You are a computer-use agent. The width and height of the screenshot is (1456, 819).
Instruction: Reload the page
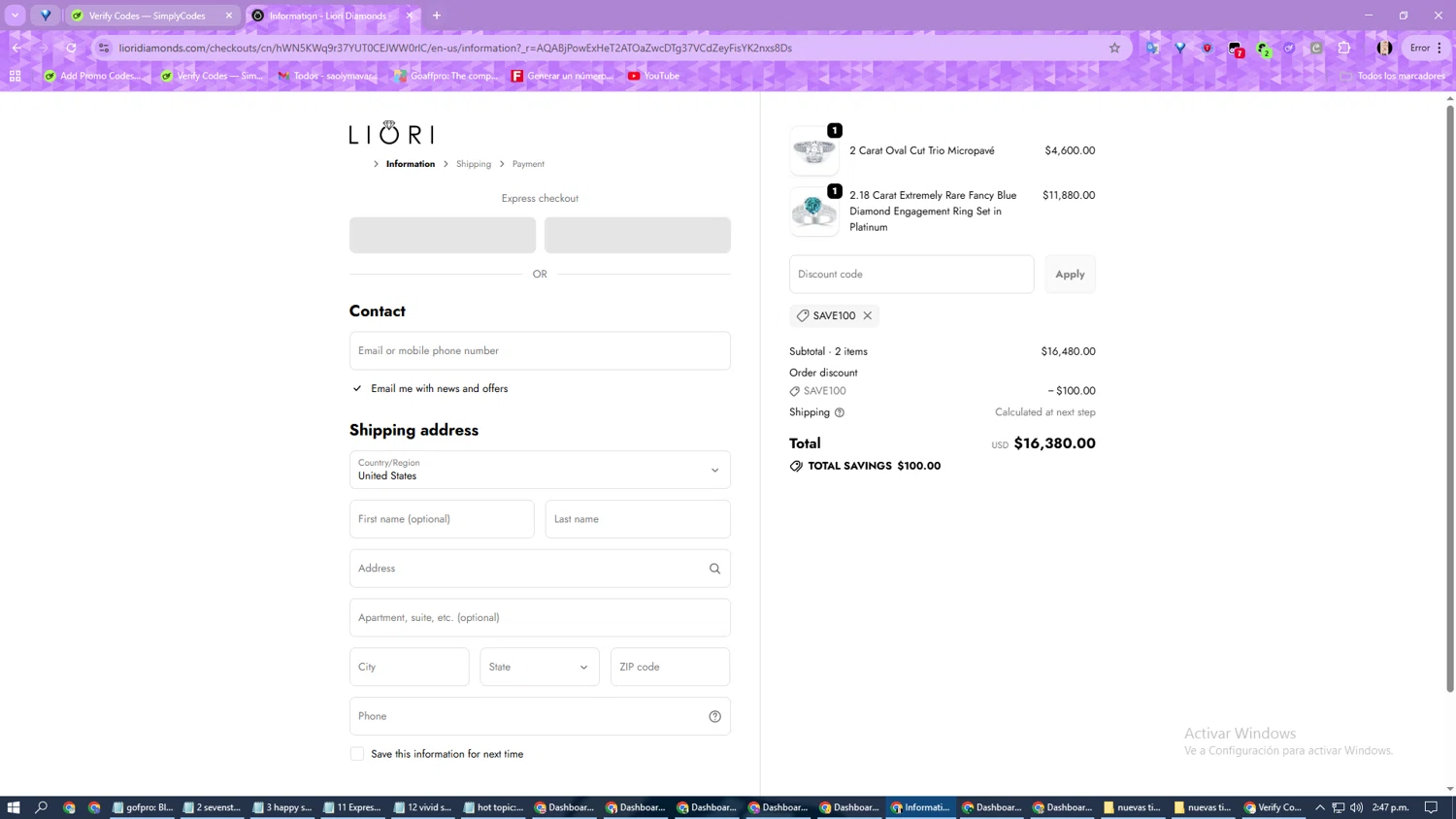71,48
